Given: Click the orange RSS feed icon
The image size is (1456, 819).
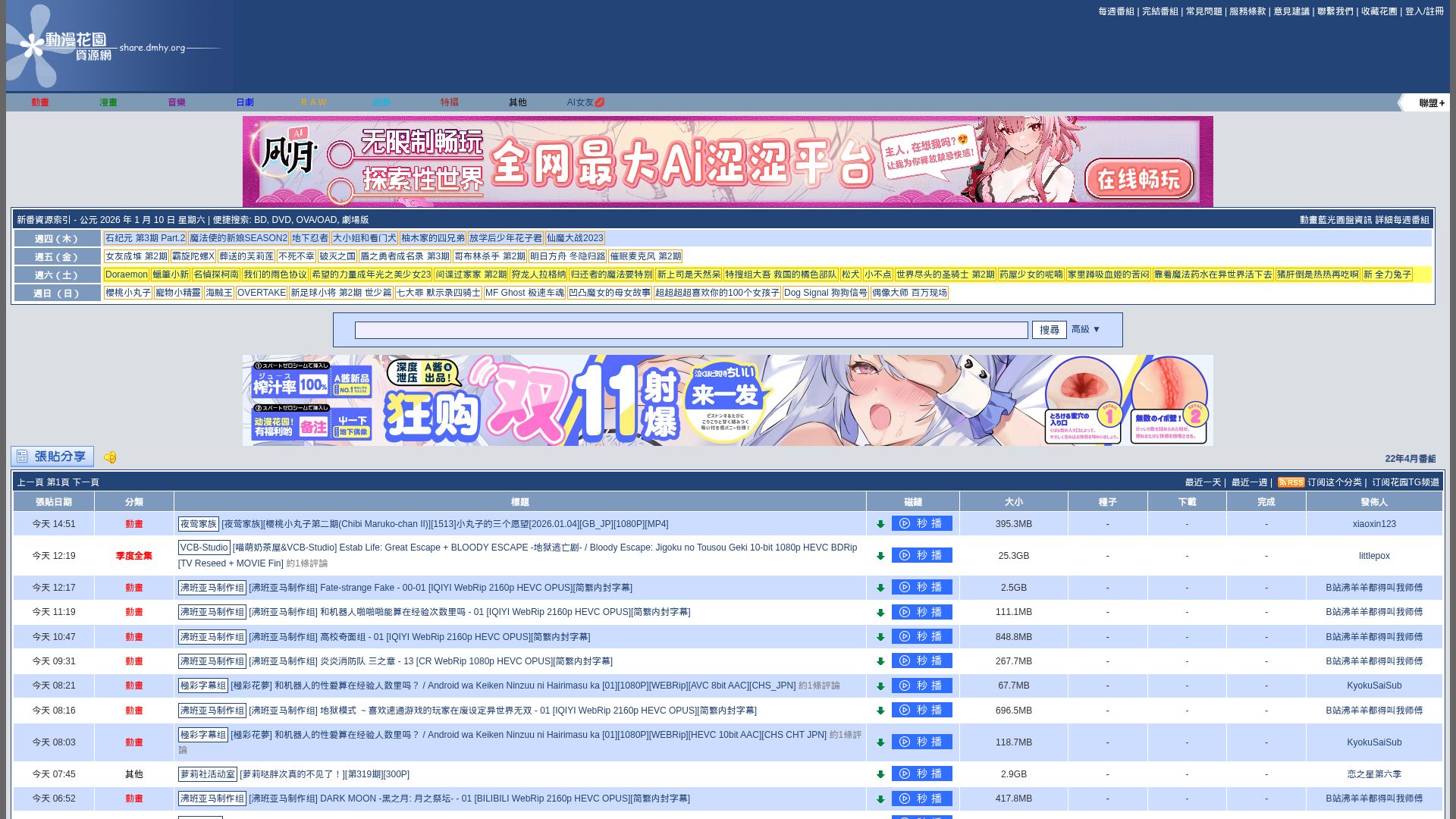Looking at the screenshot, I should pyautogui.click(x=1290, y=482).
